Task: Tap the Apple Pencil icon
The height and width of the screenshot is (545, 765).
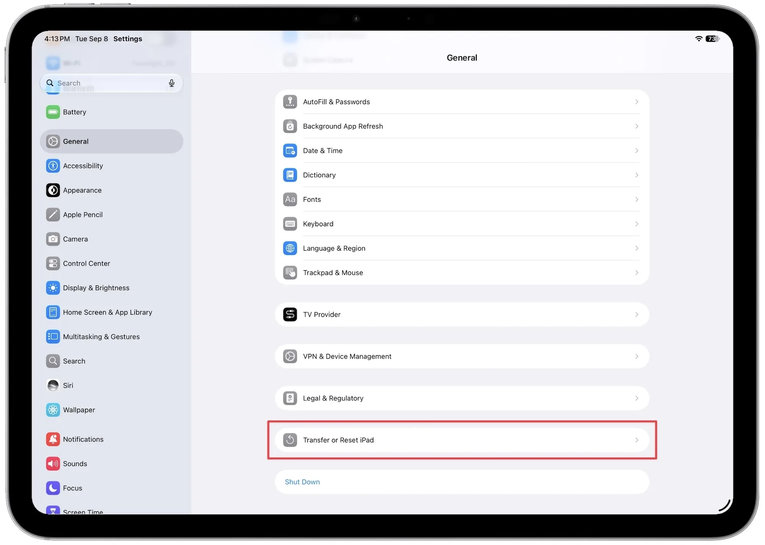Action: [53, 215]
